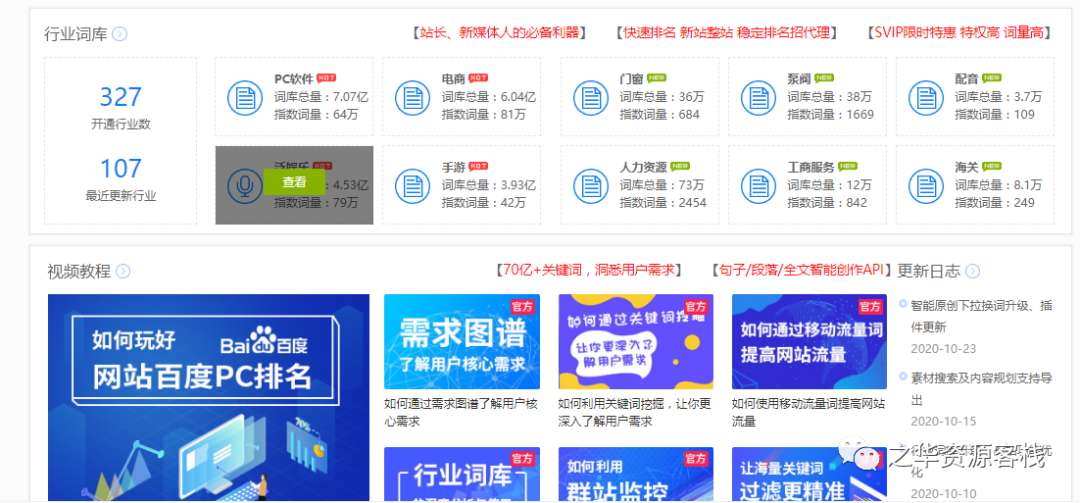Viewport: 1080px width, 503px height.
Task: Open caption 如何利用关键词挖掘 link
Action: point(634,412)
